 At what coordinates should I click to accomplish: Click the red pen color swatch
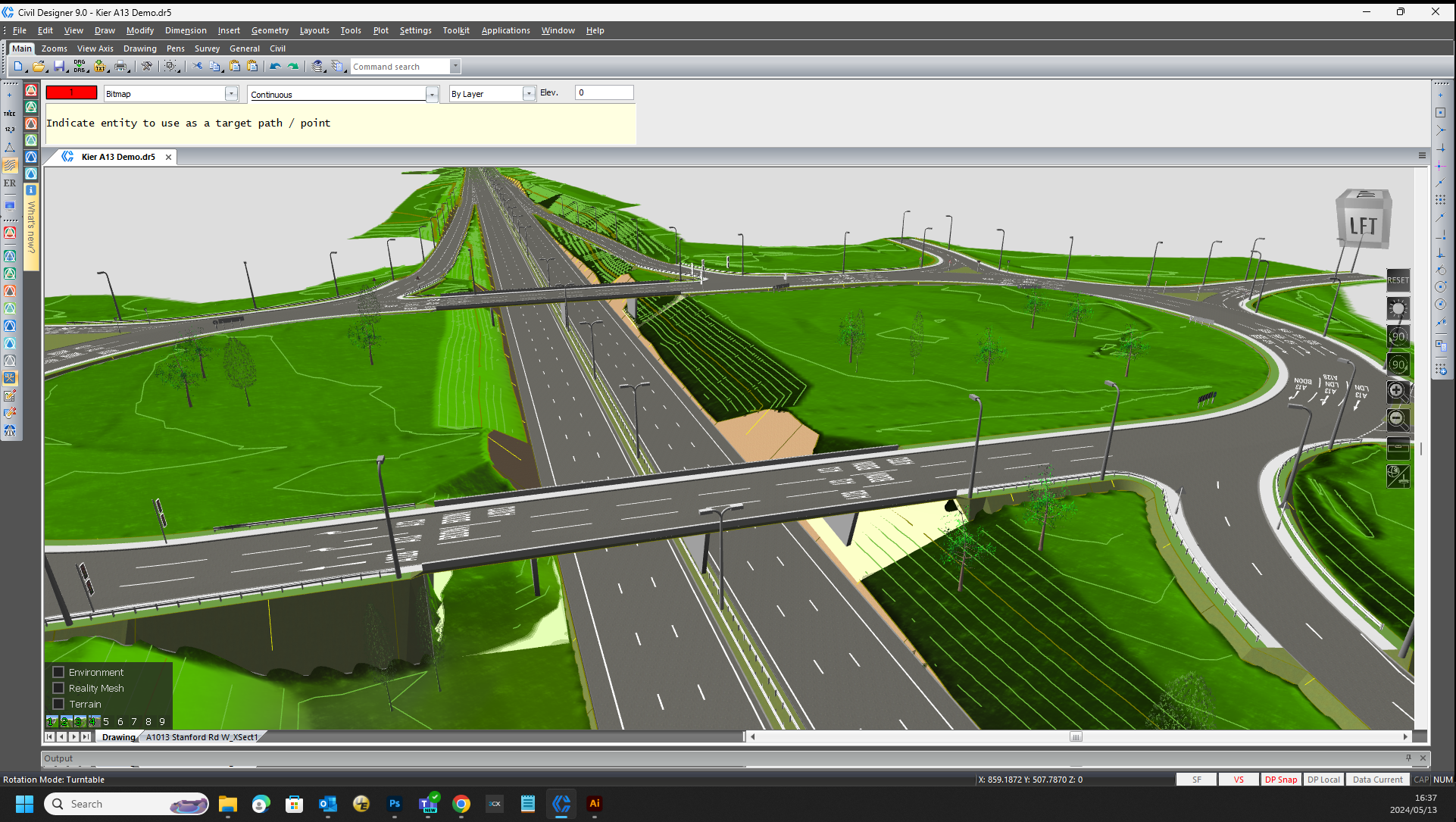click(x=71, y=92)
